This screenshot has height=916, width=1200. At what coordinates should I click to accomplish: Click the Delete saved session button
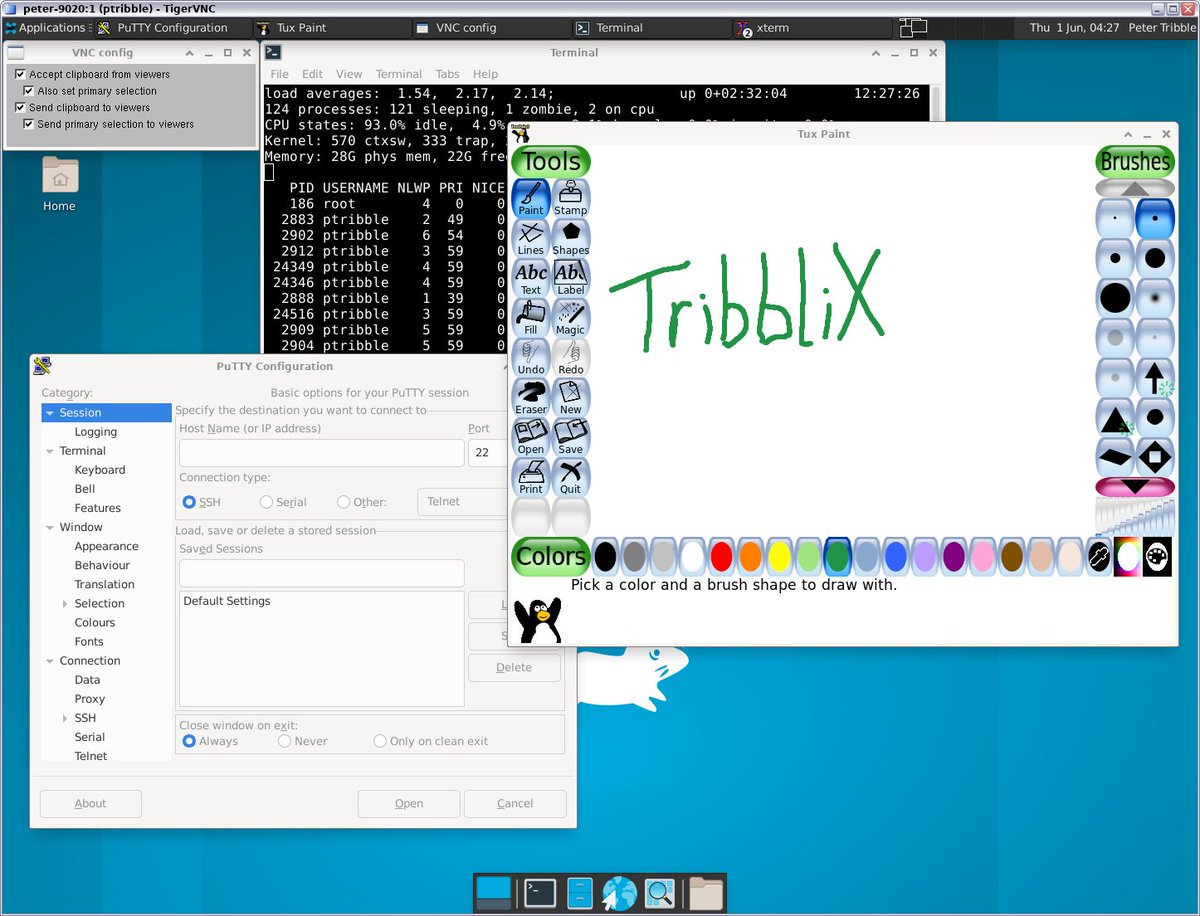(514, 667)
